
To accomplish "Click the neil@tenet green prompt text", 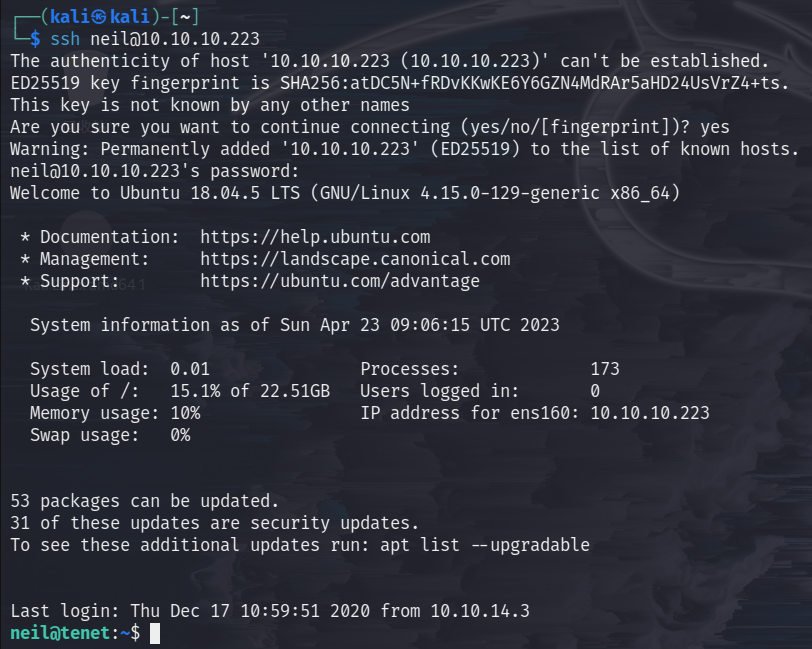I will pyautogui.click(x=60, y=633).
